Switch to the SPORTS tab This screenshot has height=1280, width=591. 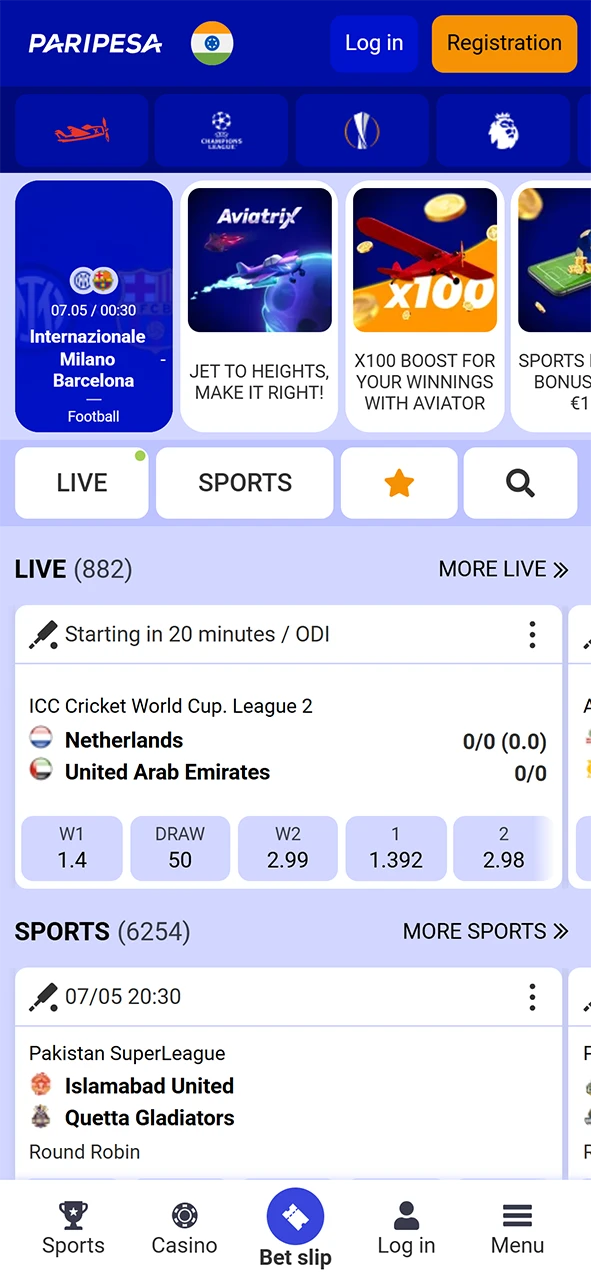pyautogui.click(x=244, y=482)
